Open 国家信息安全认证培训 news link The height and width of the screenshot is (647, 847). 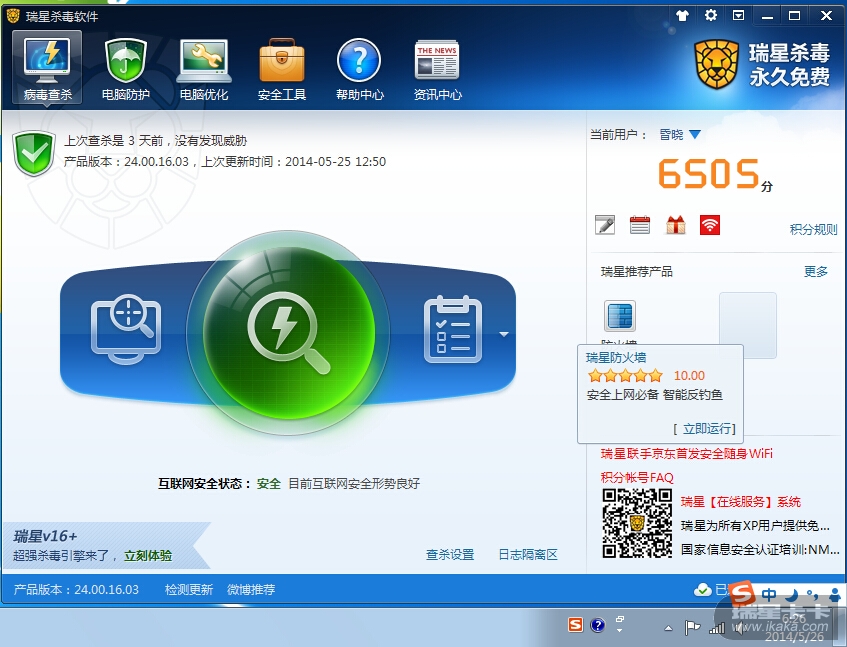pyautogui.click(x=760, y=549)
